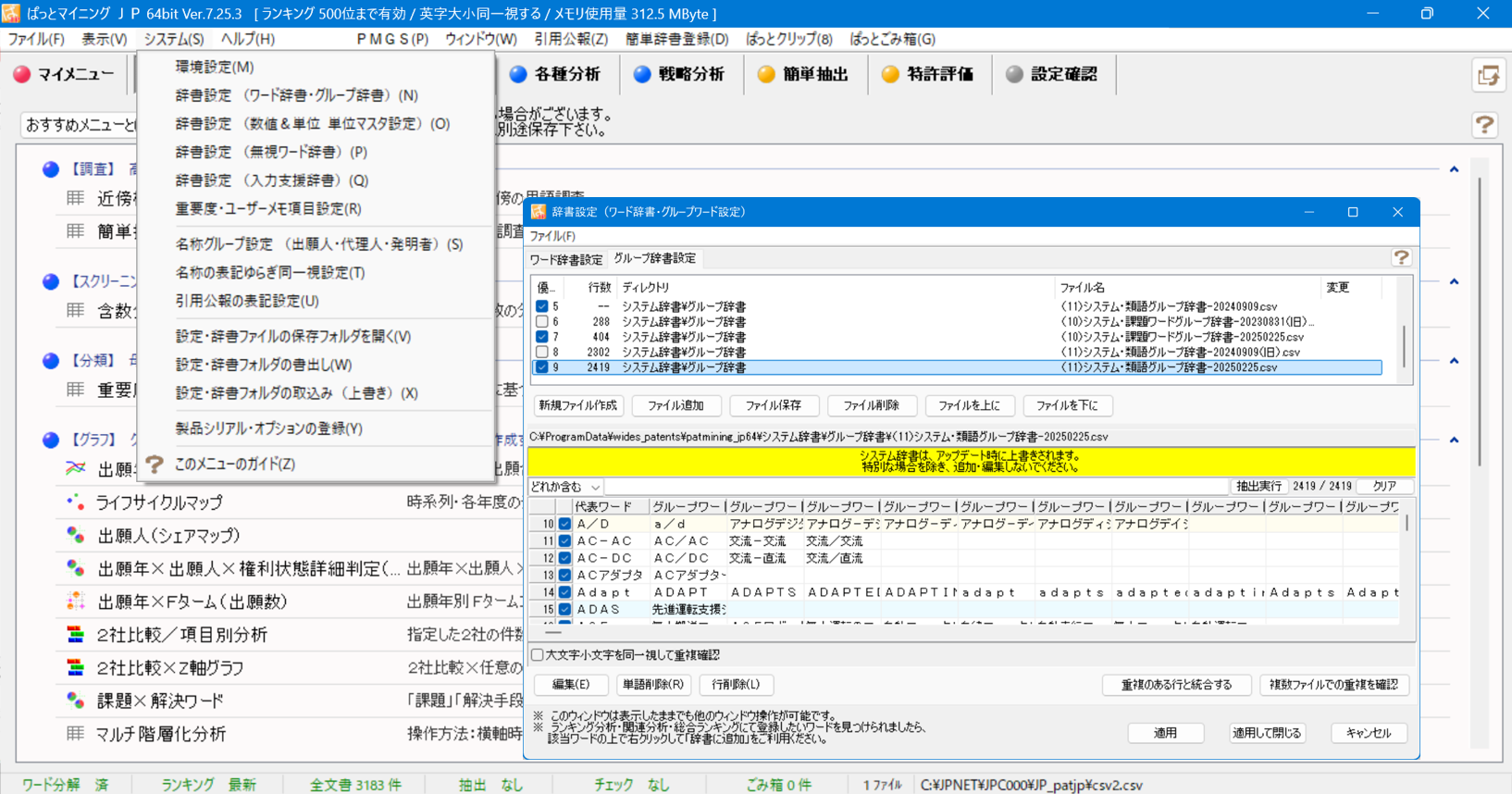Screen dimensions: 1512x794
Task: Open 出願人(シェアマップ) icon
Action: click(x=75, y=536)
